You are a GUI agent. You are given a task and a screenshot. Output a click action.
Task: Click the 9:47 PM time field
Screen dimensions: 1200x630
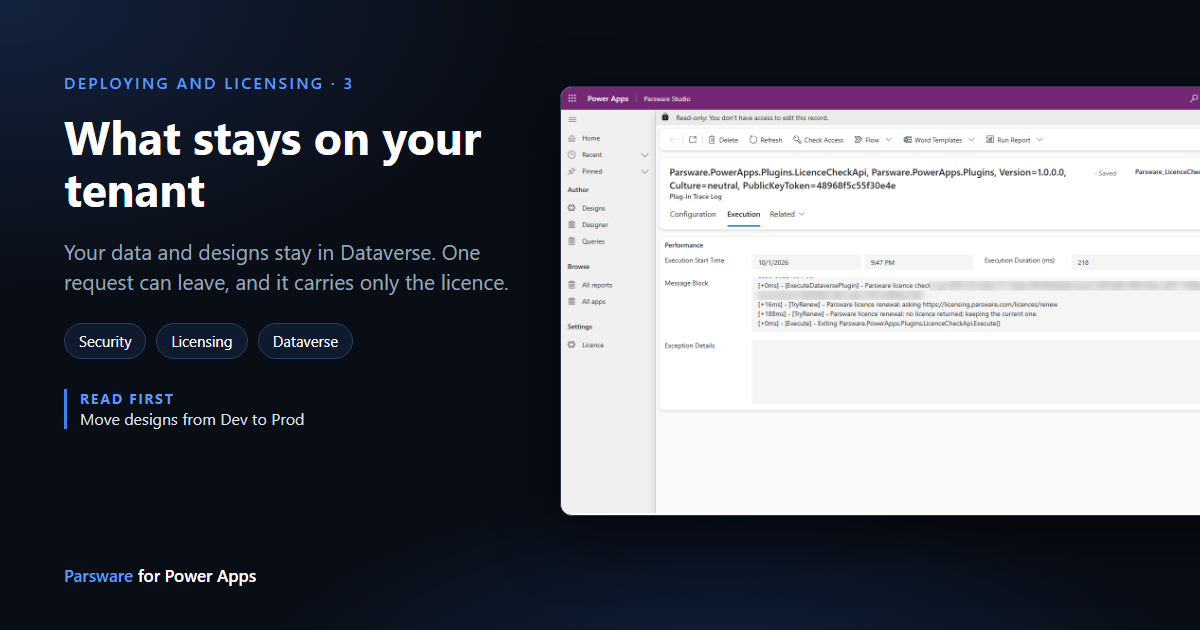pos(919,262)
